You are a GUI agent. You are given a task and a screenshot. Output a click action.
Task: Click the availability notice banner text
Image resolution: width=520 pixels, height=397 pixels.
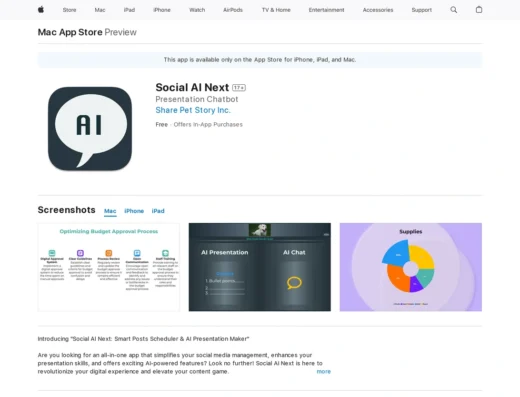pyautogui.click(x=260, y=60)
